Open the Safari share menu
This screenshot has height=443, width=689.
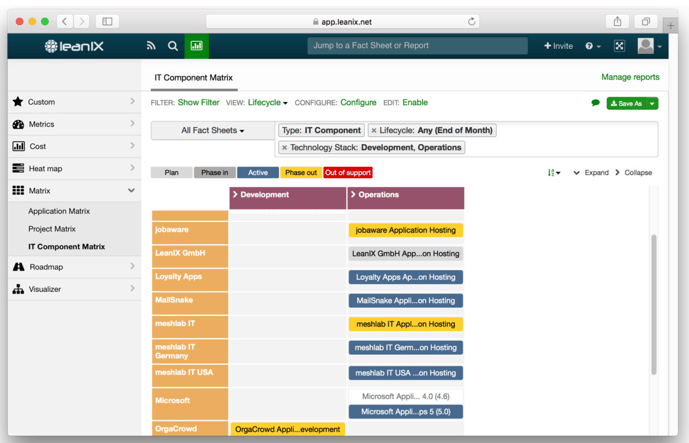click(617, 21)
